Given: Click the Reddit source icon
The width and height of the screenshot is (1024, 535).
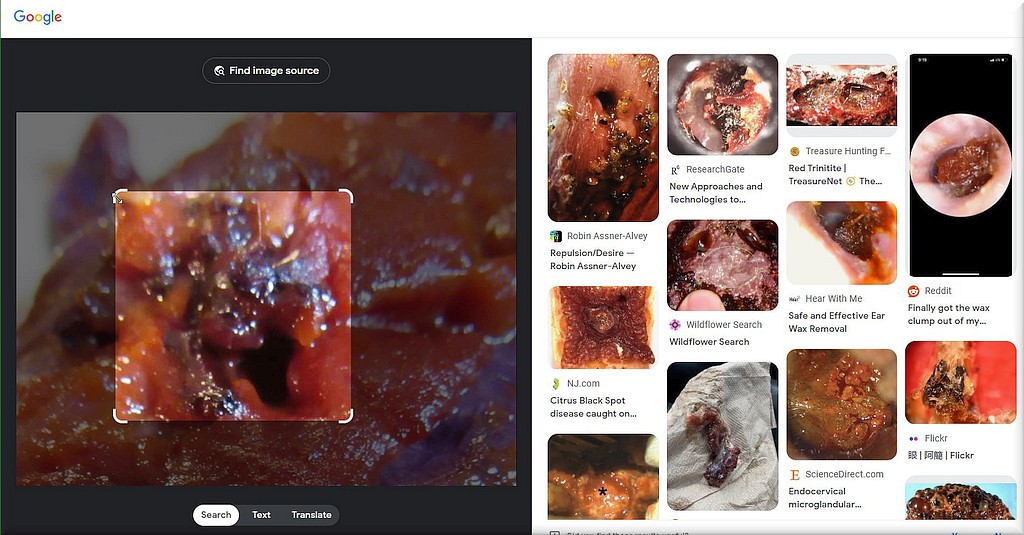Looking at the screenshot, I should (913, 291).
